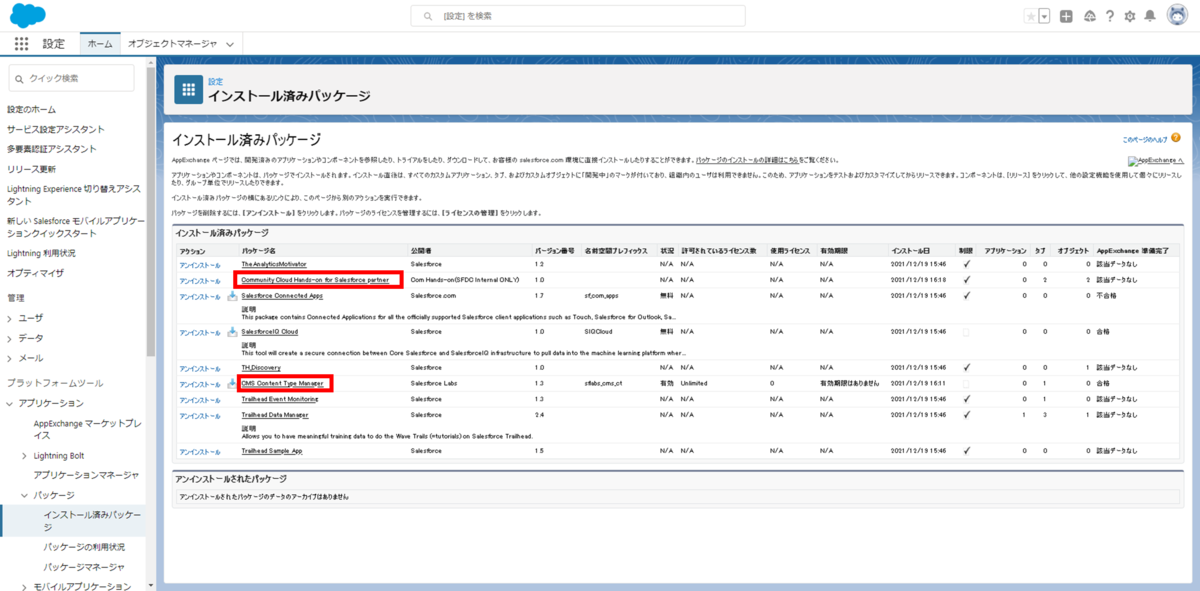This screenshot has height=591, width=1200.
Task: Click the favorites star icon
Action: [1030, 16]
